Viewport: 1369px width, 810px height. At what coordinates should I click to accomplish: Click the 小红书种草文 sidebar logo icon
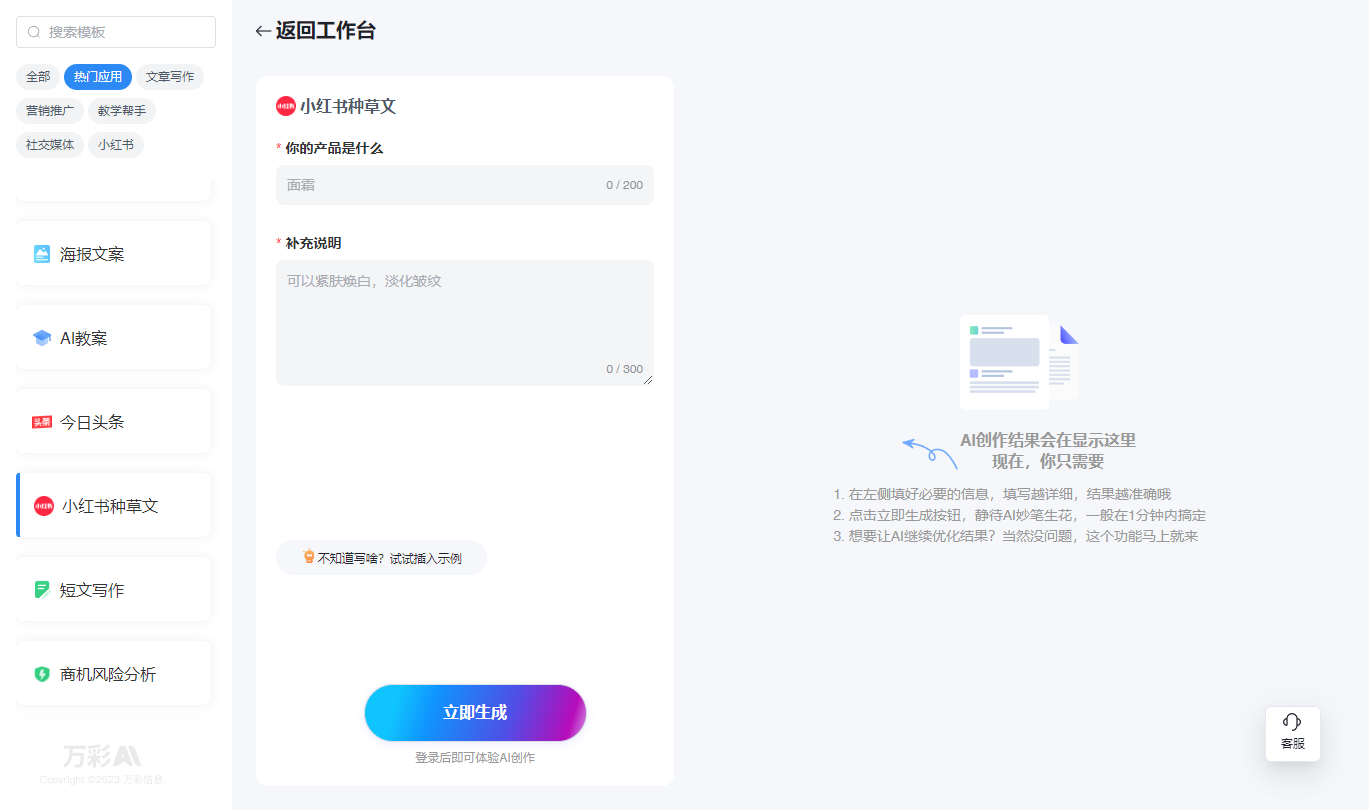44,506
